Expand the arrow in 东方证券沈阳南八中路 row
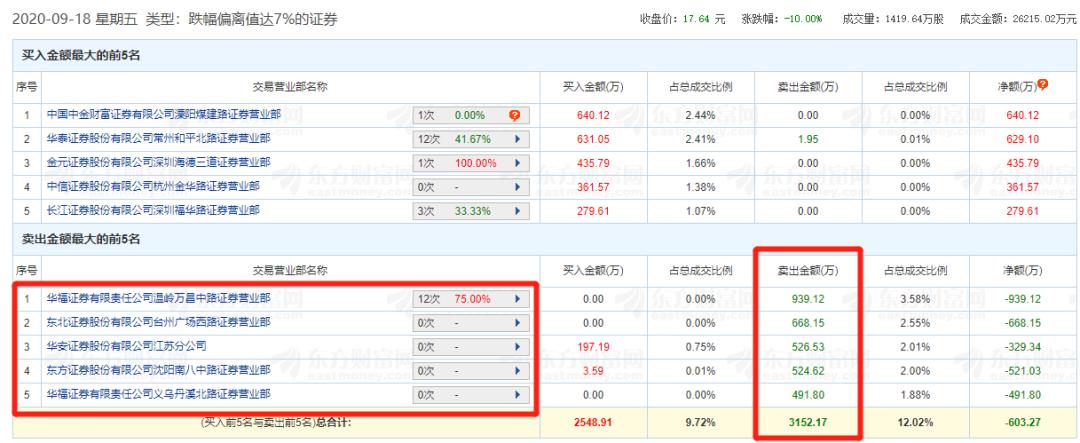 [516, 370]
